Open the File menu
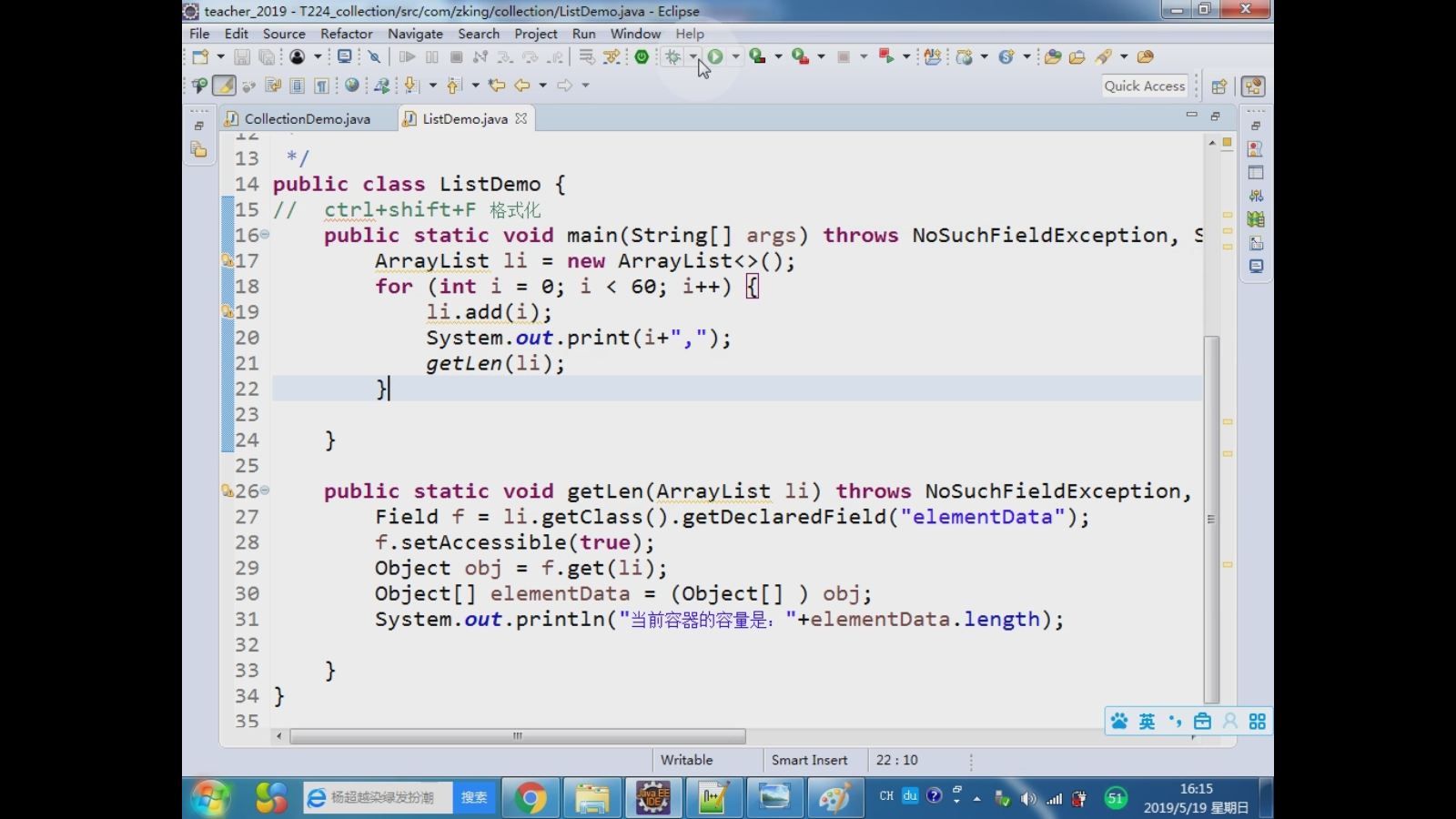 (199, 34)
